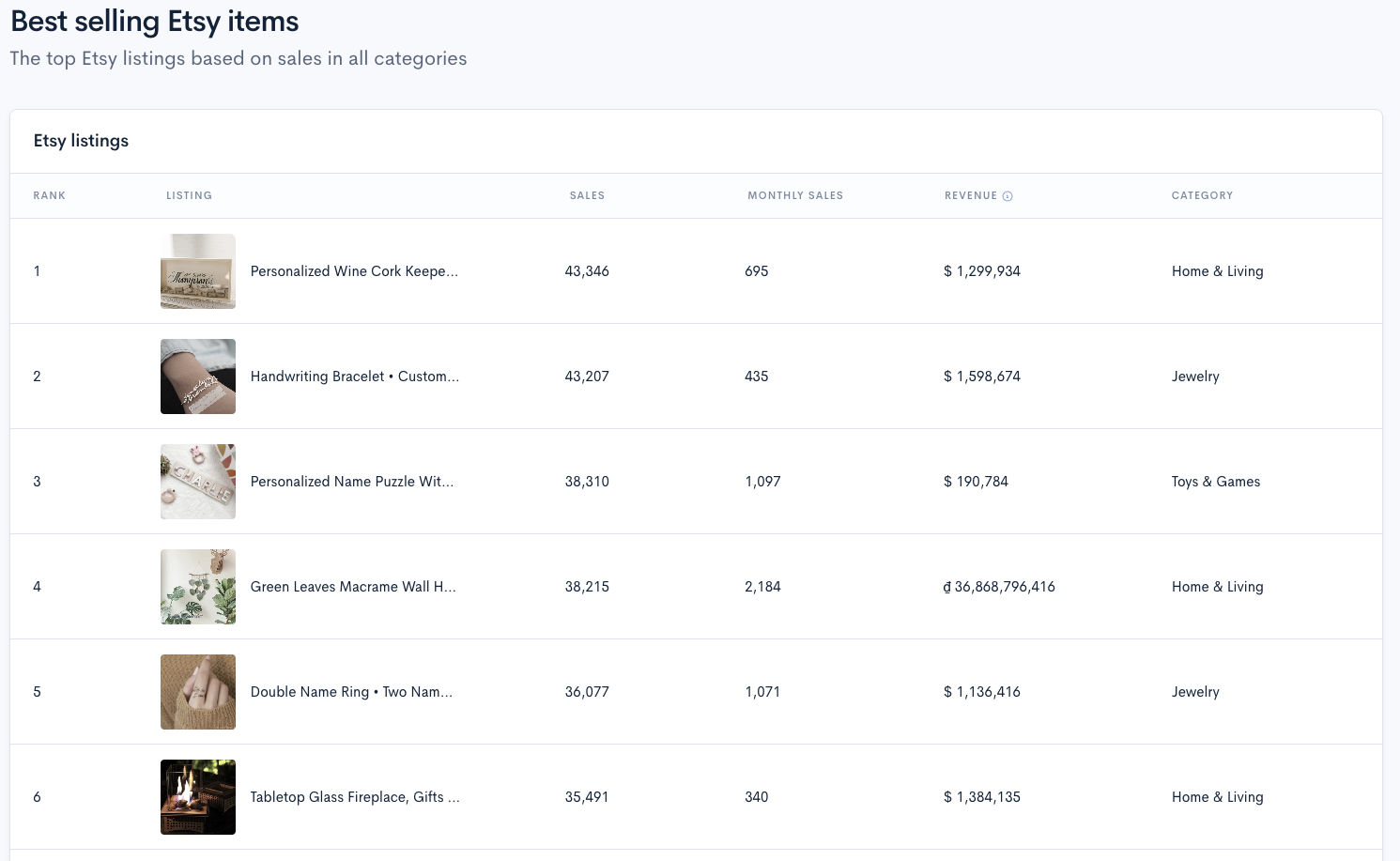
Task: Click Personalized Name Puzzle listing title
Action: click(x=351, y=482)
